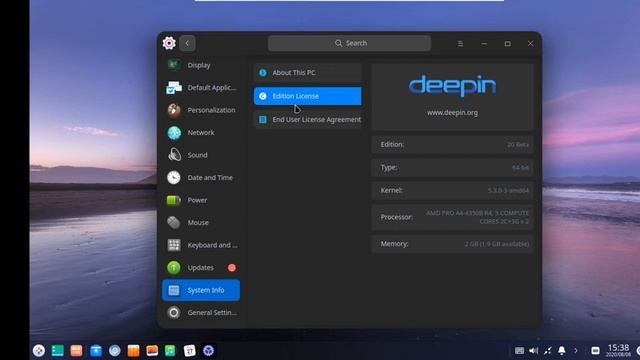Minimize the Control Center window
Image resolution: width=640 pixels, height=360 pixels.
coord(484,43)
